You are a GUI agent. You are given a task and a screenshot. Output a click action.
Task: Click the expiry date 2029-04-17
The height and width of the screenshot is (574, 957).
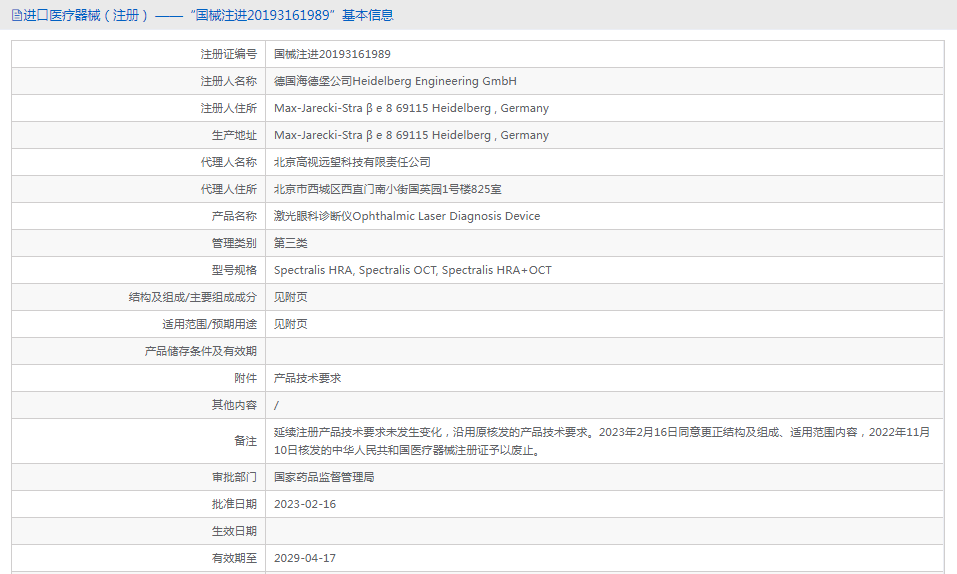coord(304,558)
